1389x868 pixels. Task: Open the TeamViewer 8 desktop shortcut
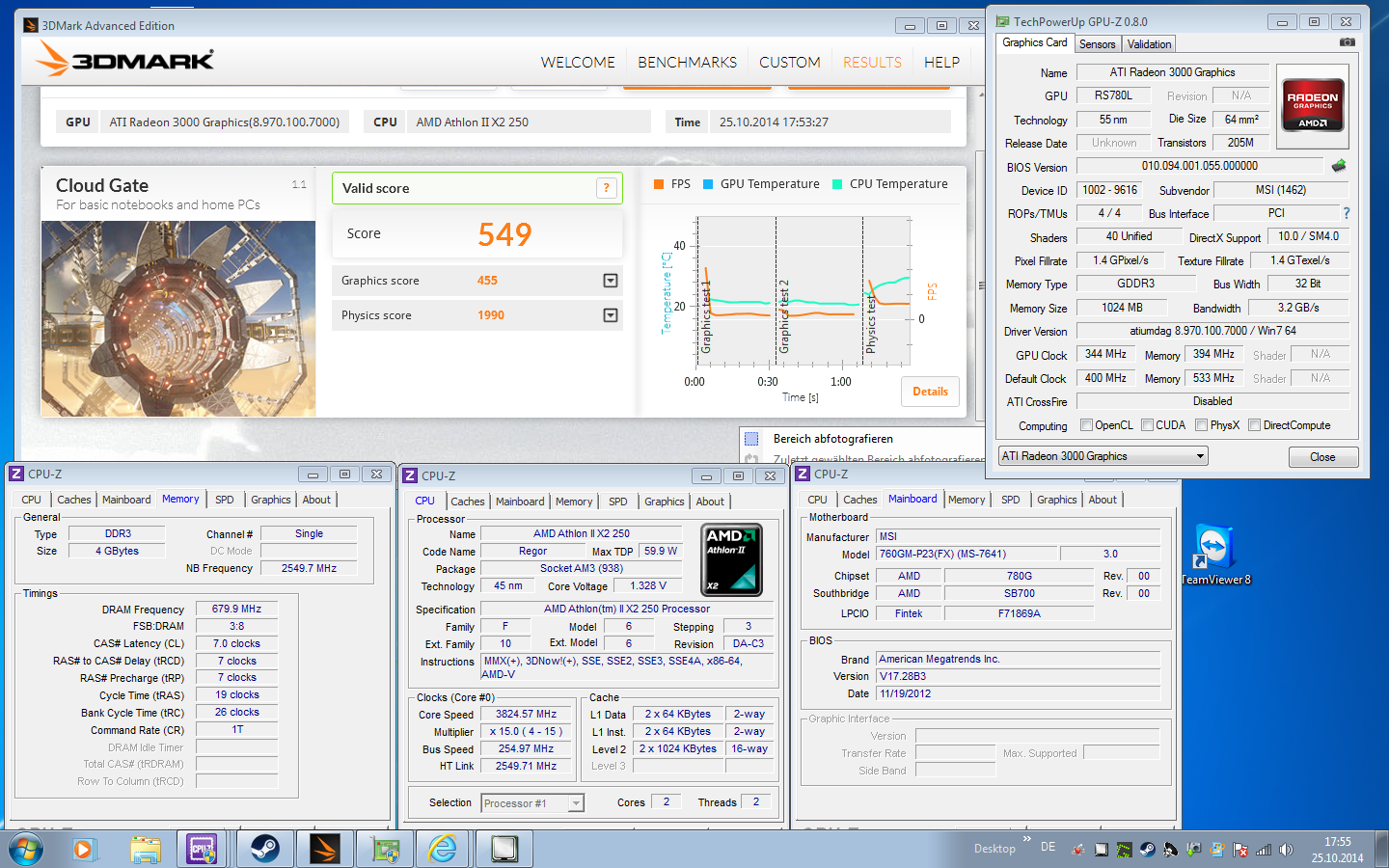[x=1214, y=555]
